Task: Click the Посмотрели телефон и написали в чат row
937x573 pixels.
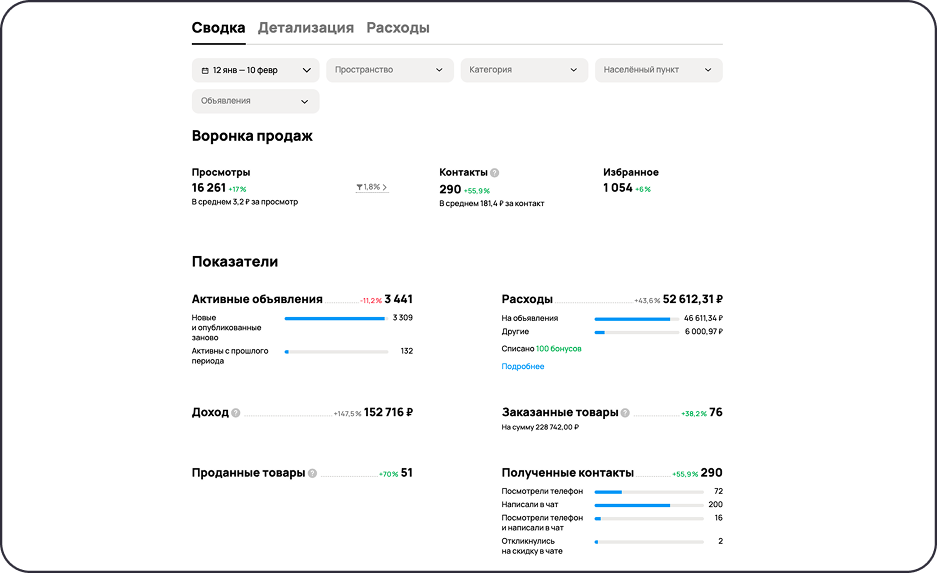Action: [x=612, y=523]
